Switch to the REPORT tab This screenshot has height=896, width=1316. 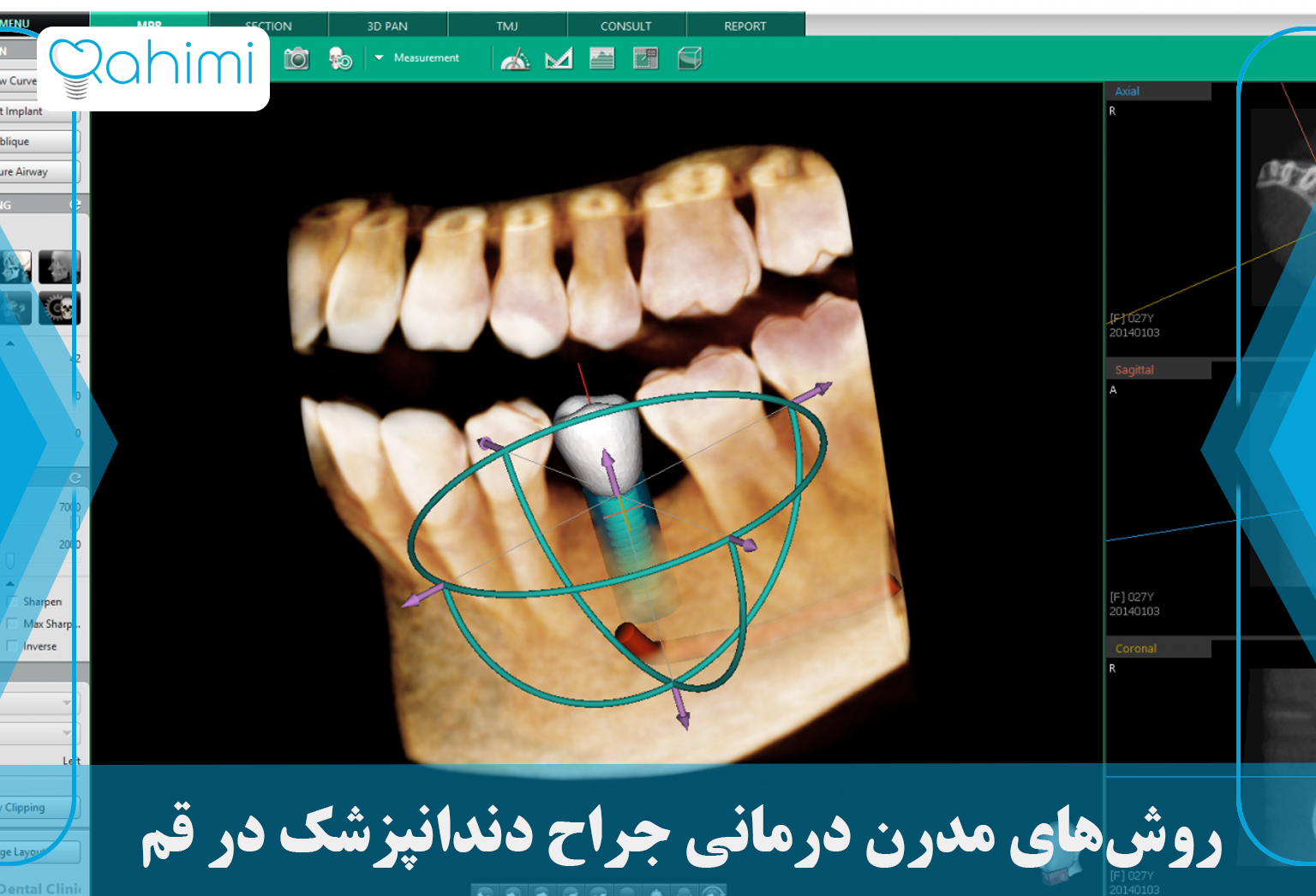[x=745, y=26]
